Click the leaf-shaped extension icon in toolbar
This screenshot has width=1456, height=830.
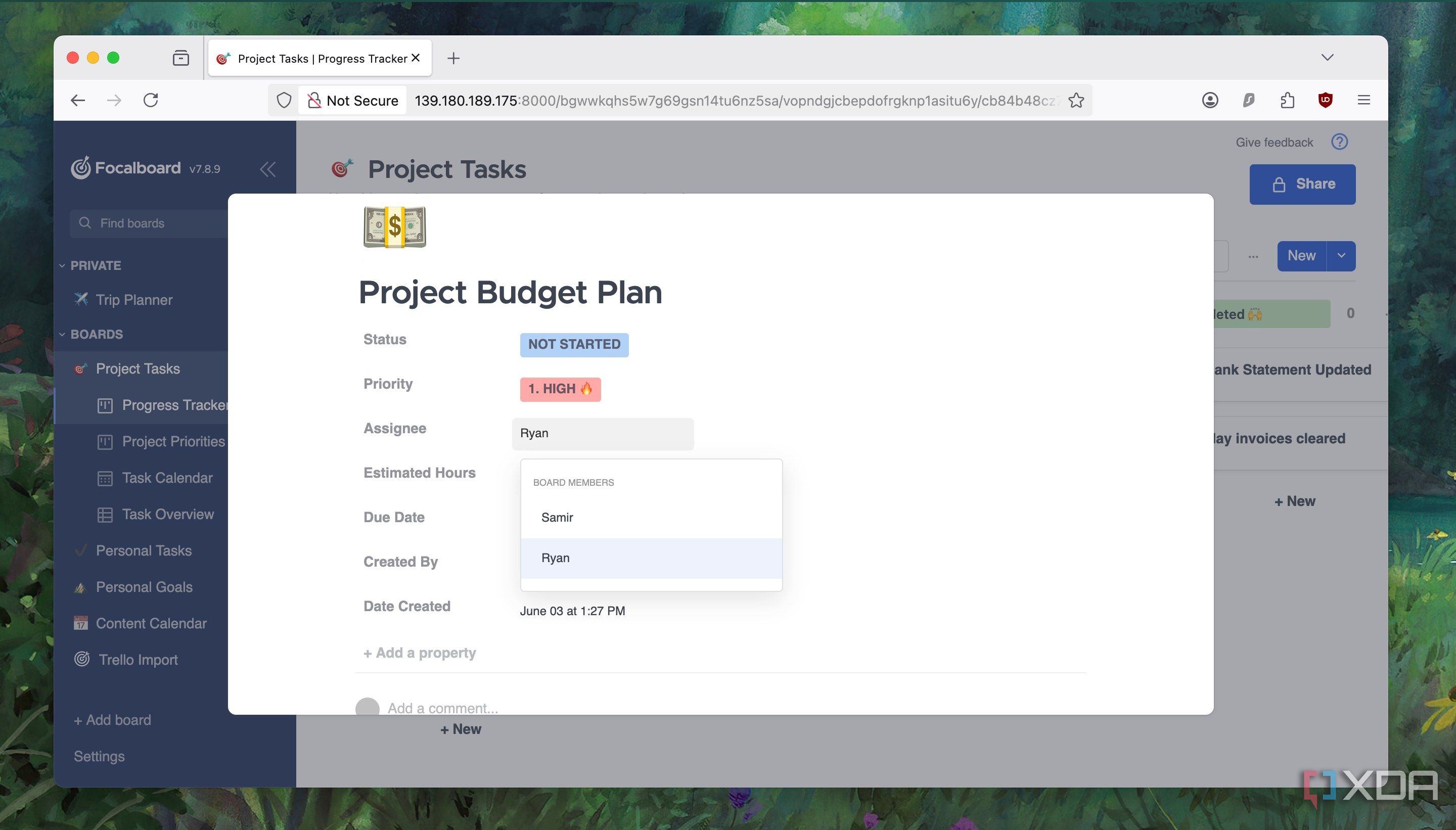click(1249, 100)
